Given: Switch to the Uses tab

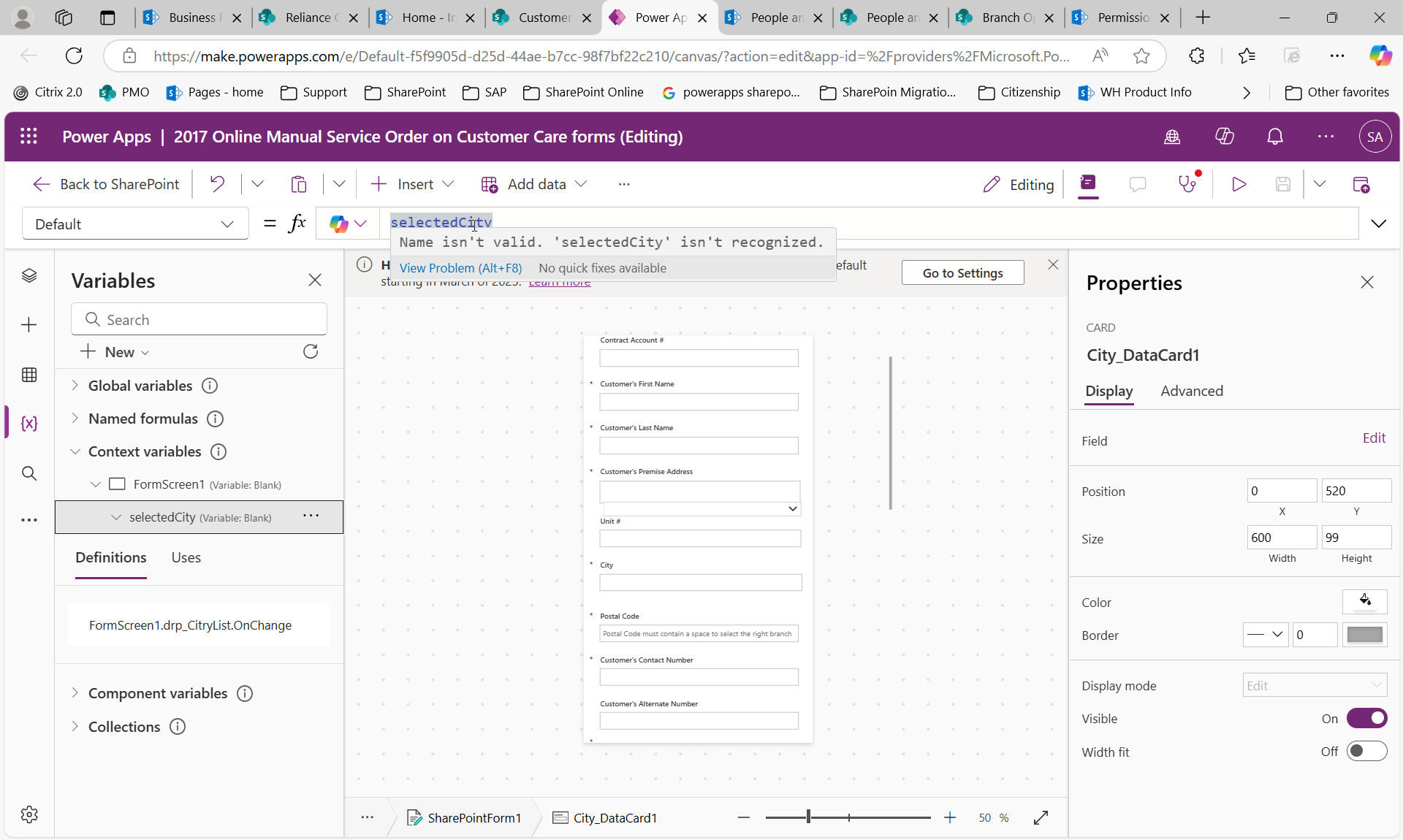Looking at the screenshot, I should (186, 557).
